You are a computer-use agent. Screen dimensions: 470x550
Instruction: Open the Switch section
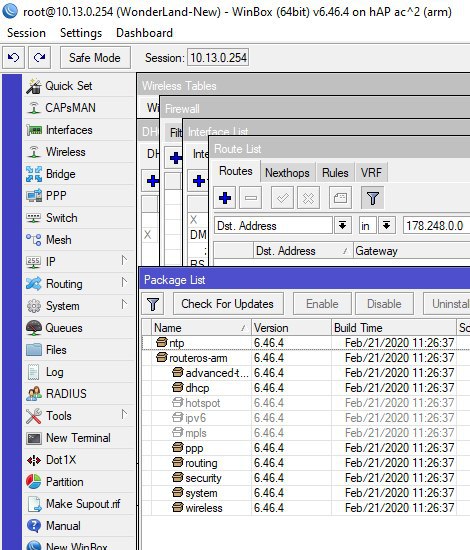(79, 218)
